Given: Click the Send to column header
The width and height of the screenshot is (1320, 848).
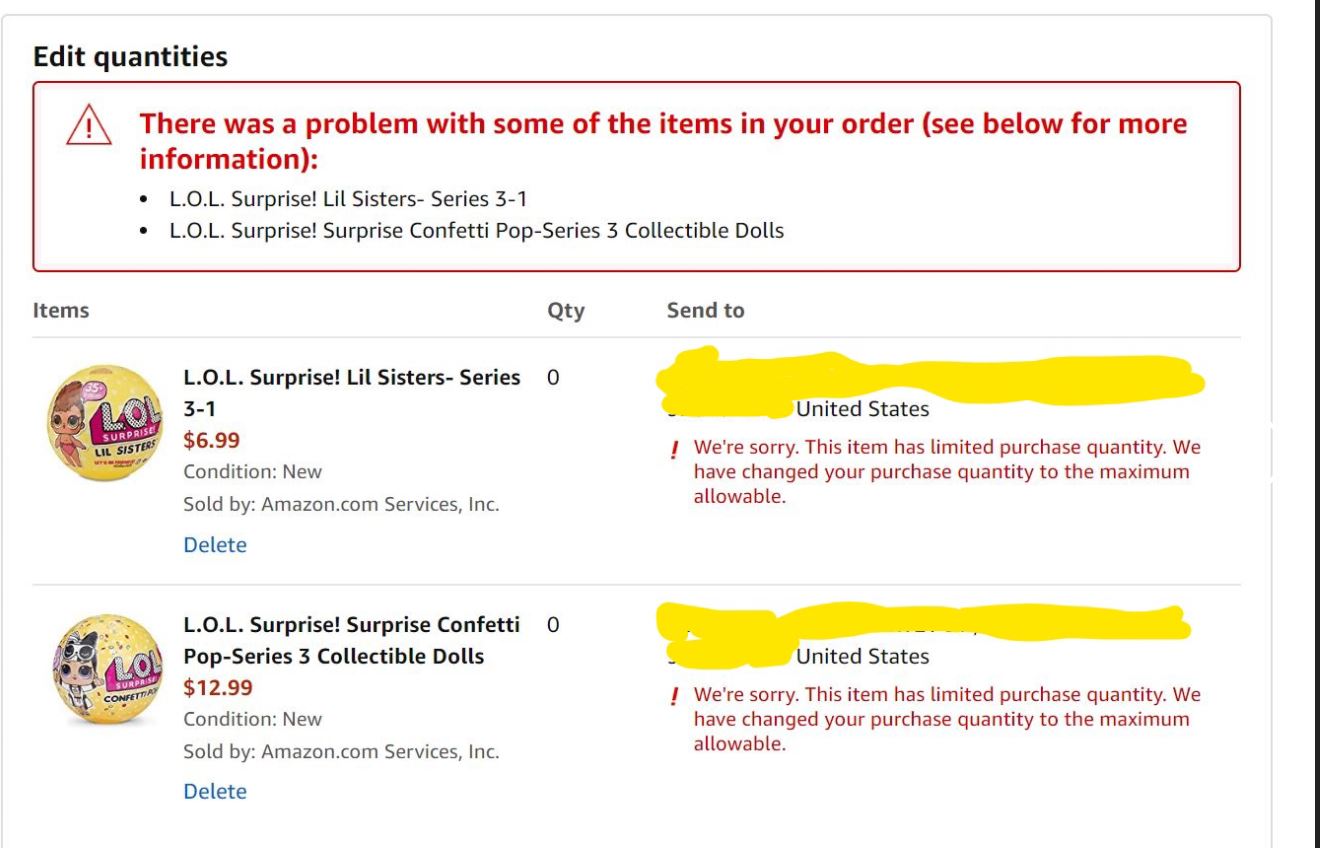Looking at the screenshot, I should tap(705, 311).
